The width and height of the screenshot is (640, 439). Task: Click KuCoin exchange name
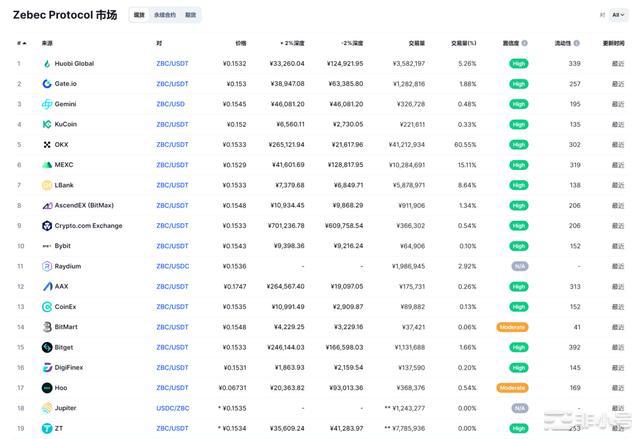[x=66, y=124]
